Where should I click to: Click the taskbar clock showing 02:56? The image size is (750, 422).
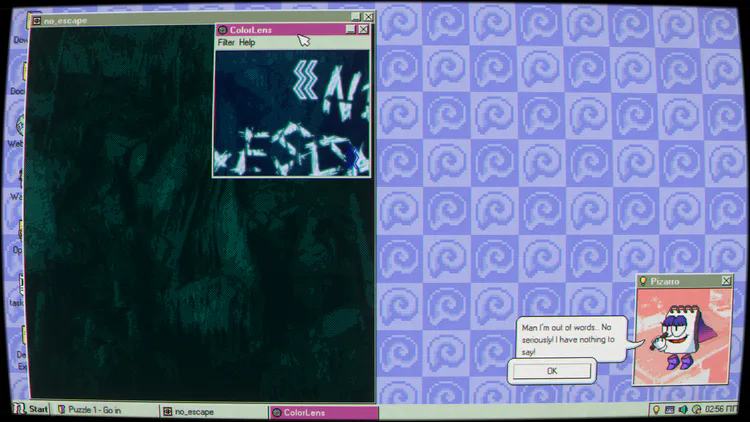click(x=721, y=409)
